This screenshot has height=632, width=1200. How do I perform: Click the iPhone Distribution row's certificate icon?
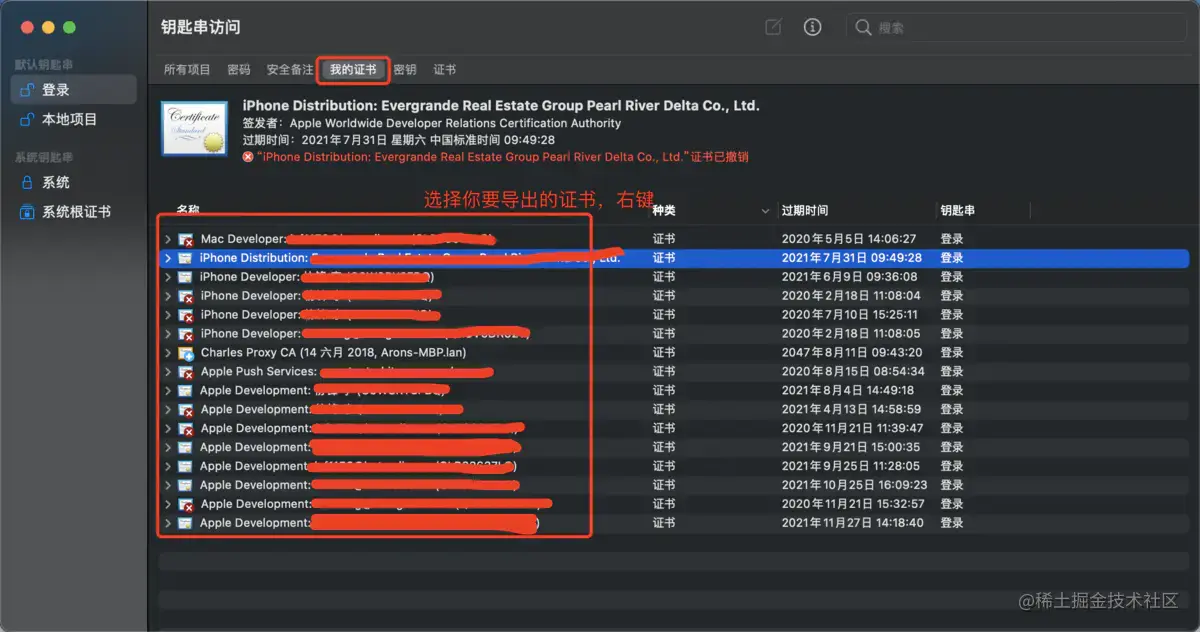click(185, 258)
